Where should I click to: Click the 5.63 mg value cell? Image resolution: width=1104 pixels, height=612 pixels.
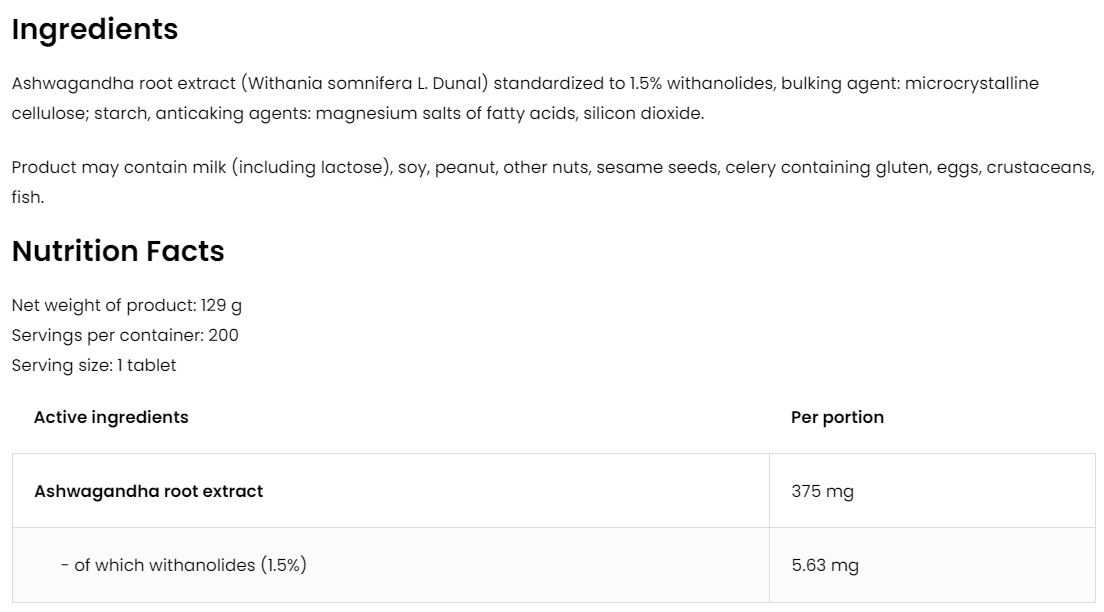click(x=825, y=565)
